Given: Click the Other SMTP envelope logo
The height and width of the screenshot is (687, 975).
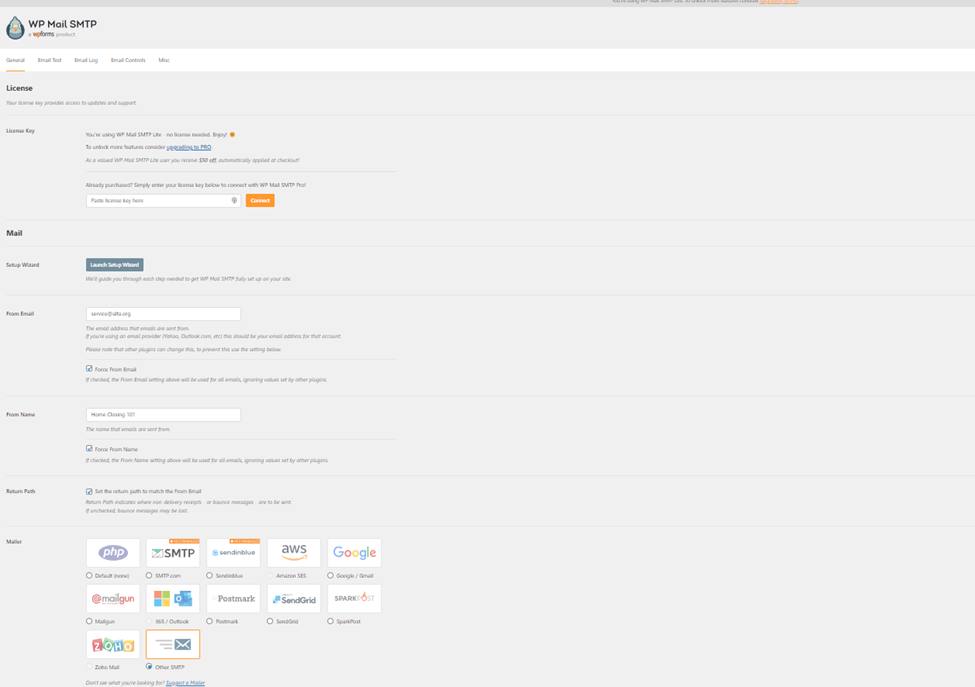Looking at the screenshot, I should [173, 644].
